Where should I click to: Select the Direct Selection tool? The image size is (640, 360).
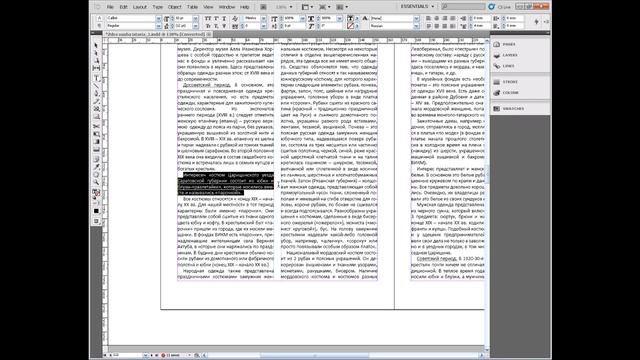click(x=96, y=53)
